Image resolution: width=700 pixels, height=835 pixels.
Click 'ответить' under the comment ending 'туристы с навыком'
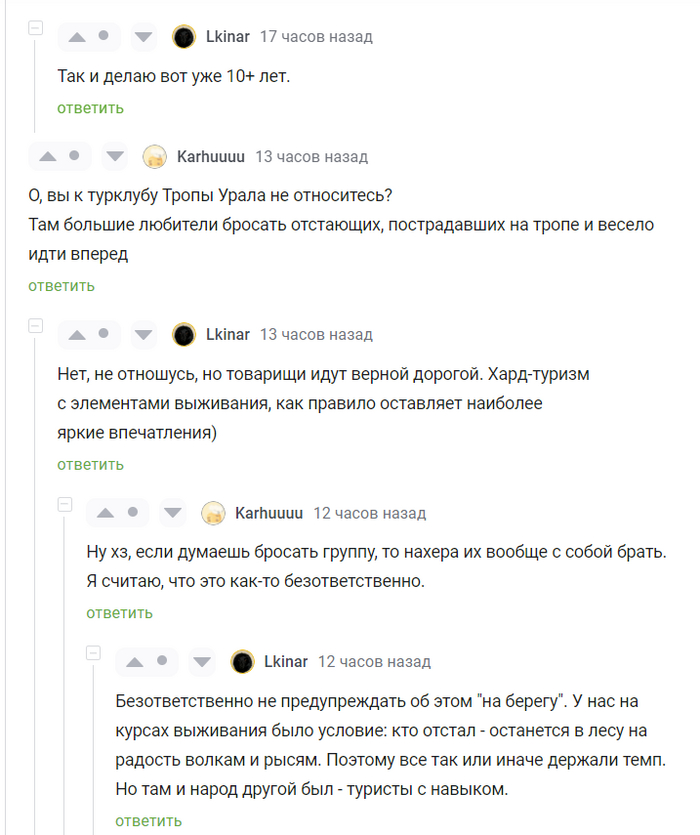pos(148,821)
